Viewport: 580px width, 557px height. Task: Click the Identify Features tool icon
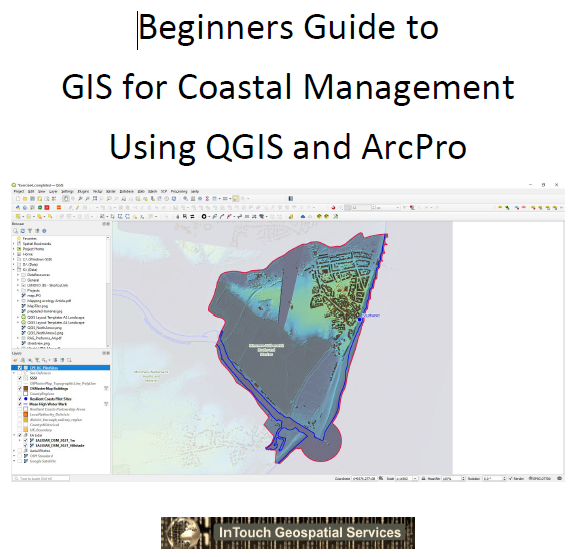coord(185,199)
